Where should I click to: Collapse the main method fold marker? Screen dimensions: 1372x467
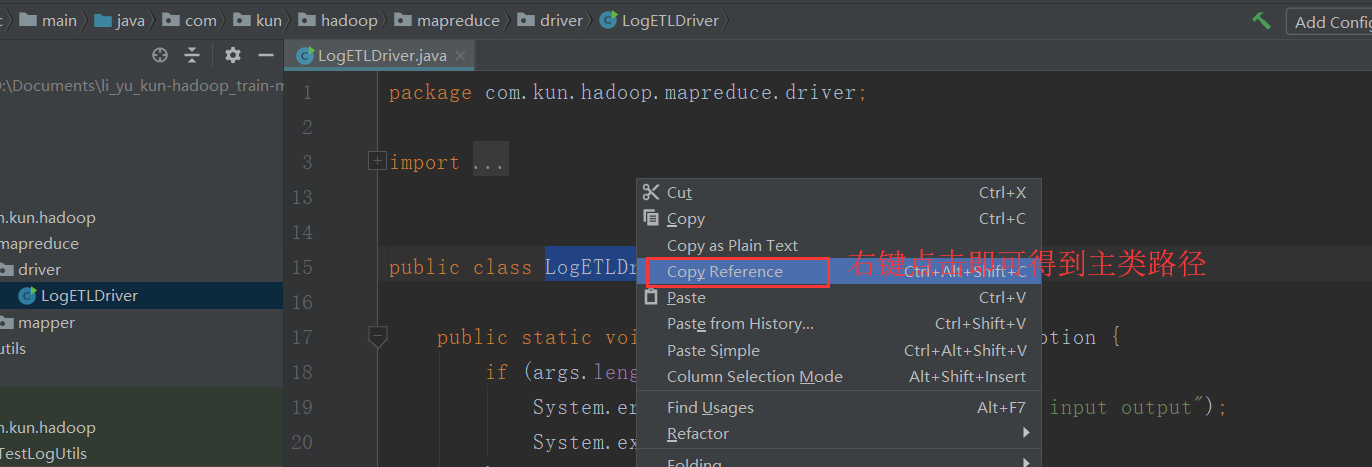pos(378,338)
